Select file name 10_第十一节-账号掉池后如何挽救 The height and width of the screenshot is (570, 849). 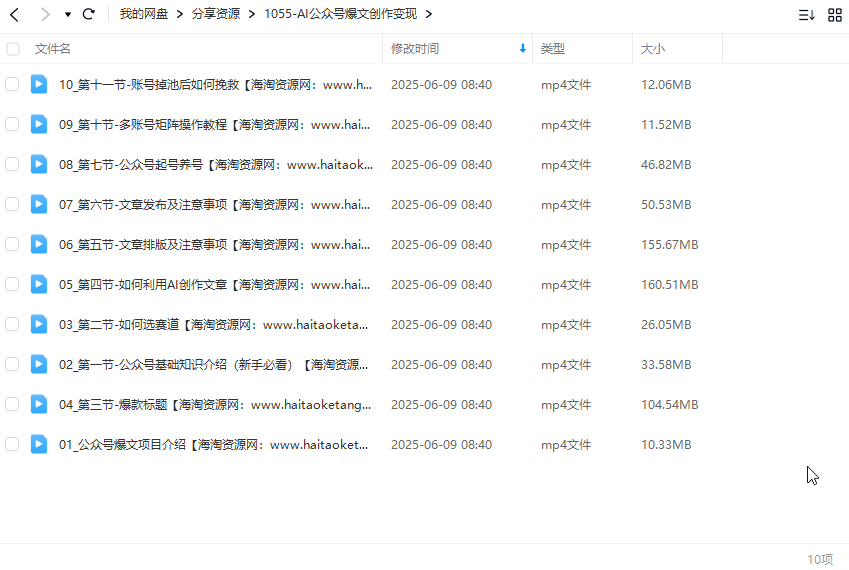(x=215, y=85)
